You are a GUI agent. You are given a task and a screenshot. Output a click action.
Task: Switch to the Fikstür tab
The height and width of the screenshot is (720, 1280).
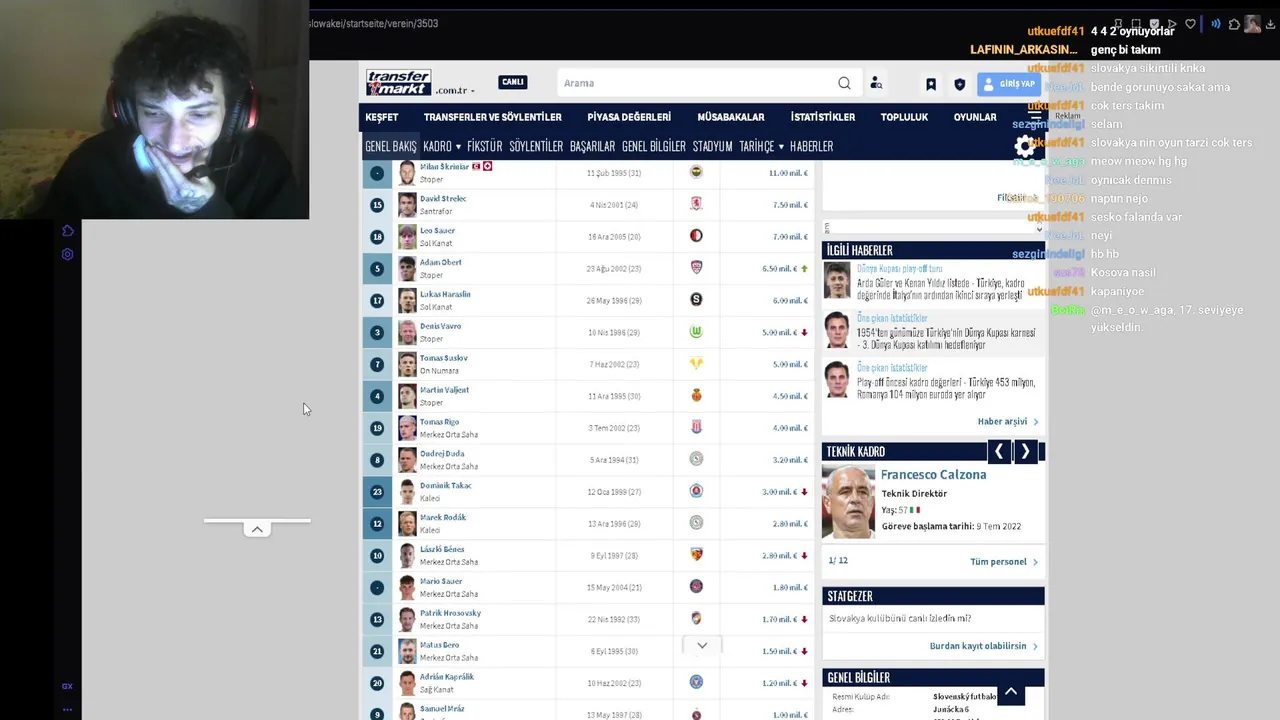[x=485, y=146]
